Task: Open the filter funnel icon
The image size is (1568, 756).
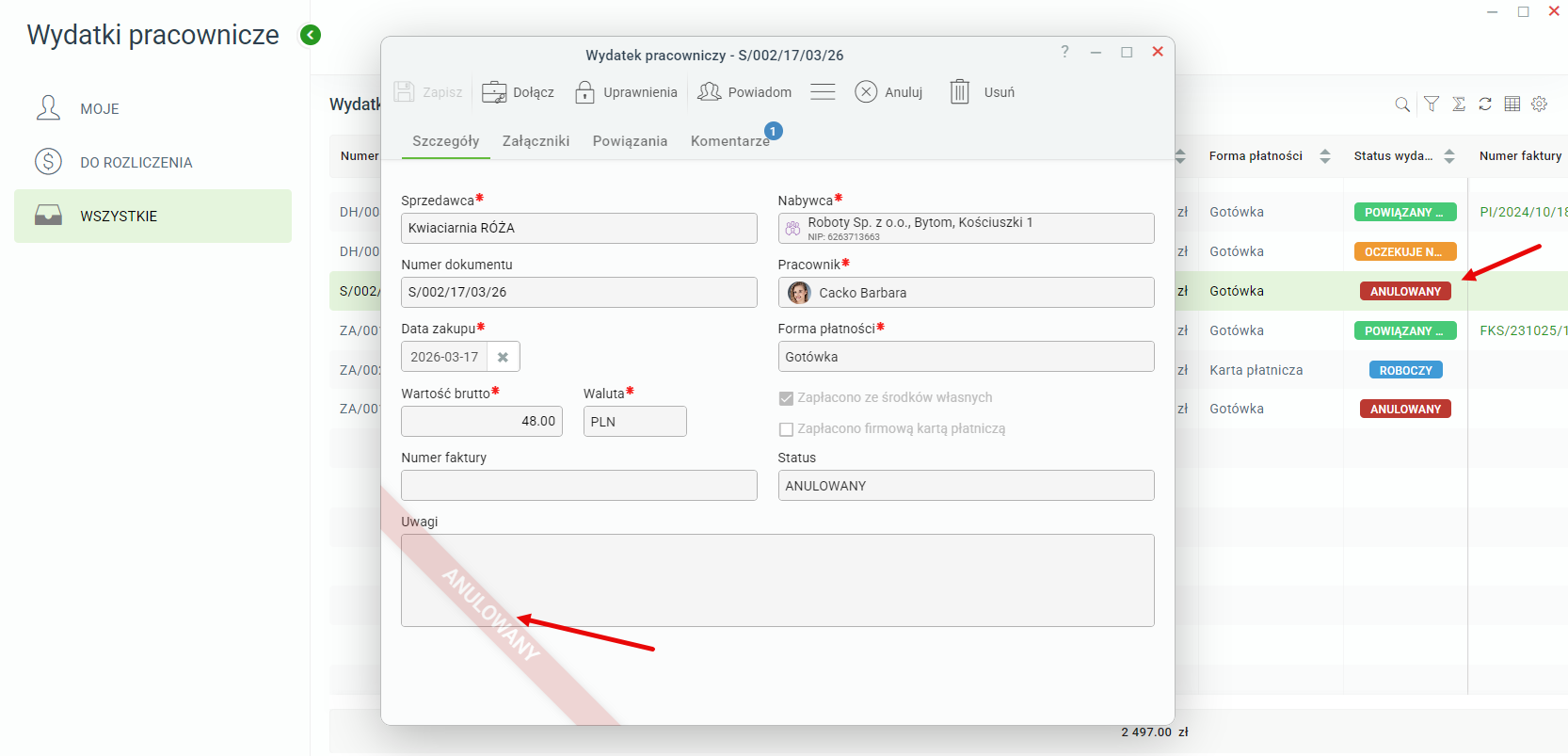Action: coord(1431,105)
